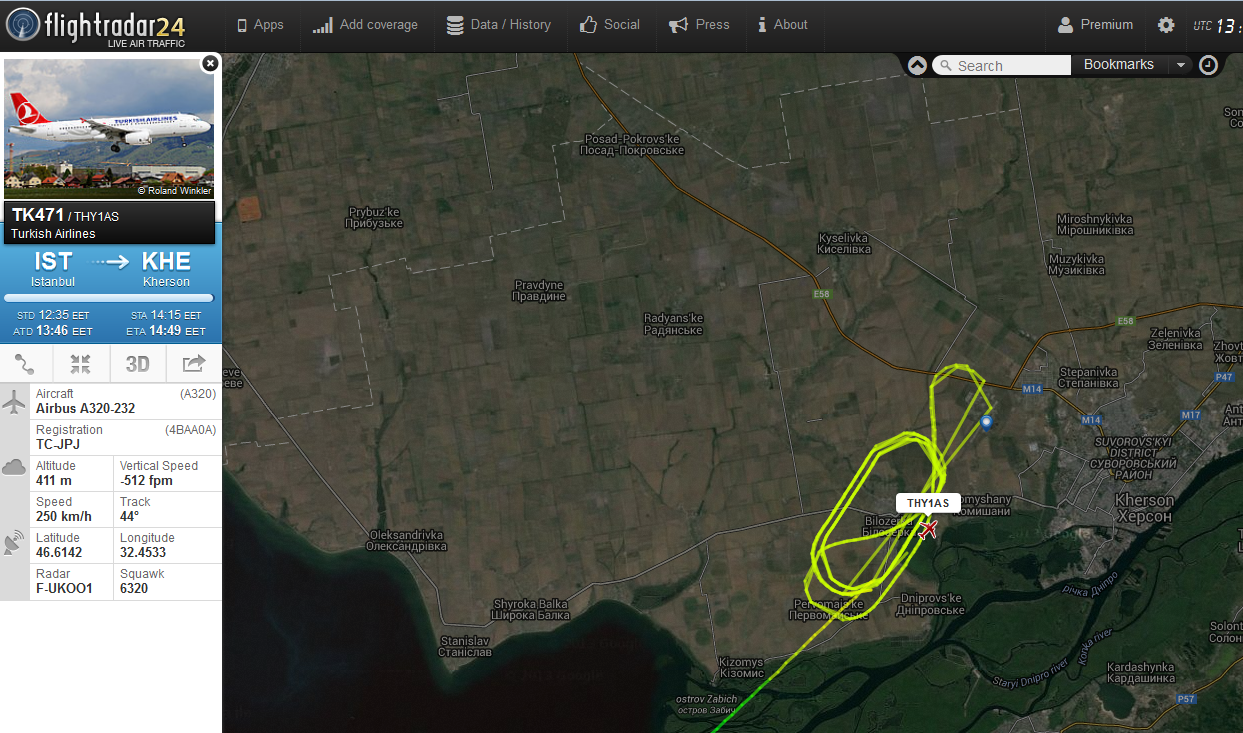Expand the Bookmarks dropdown arrow

pyautogui.click(x=1181, y=65)
